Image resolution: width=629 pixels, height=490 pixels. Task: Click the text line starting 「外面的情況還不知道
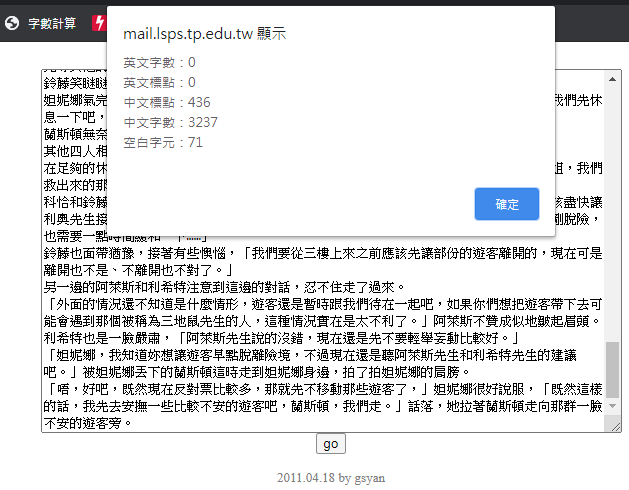pyautogui.click(x=323, y=304)
